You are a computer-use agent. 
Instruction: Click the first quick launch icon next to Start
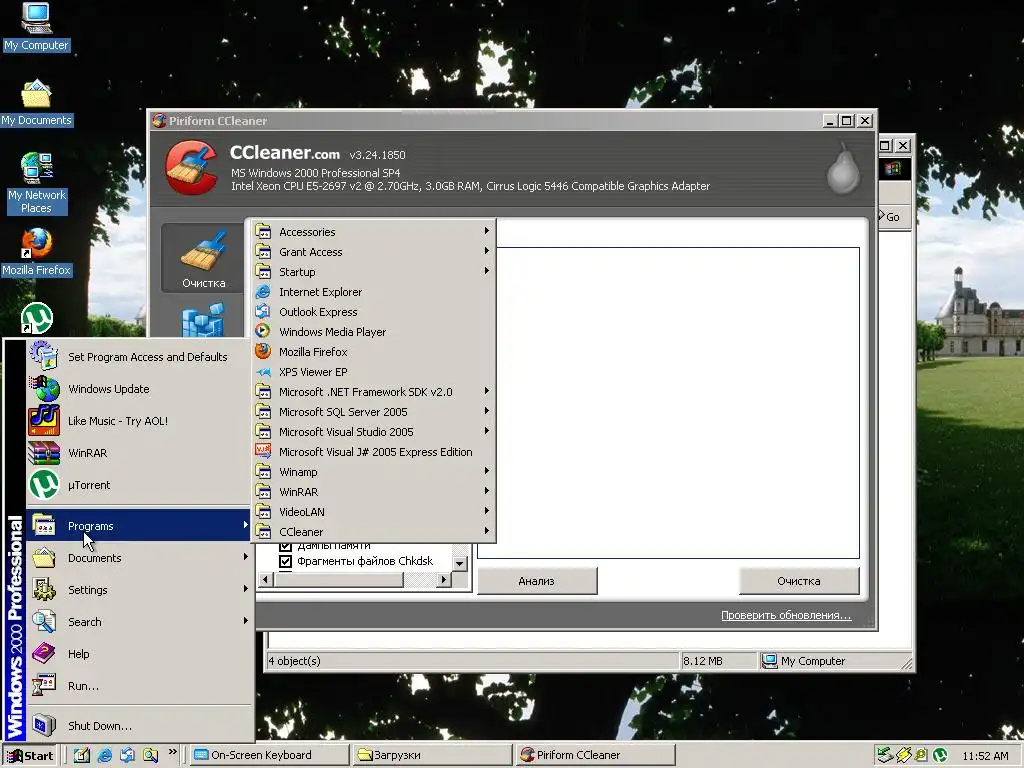click(x=82, y=755)
